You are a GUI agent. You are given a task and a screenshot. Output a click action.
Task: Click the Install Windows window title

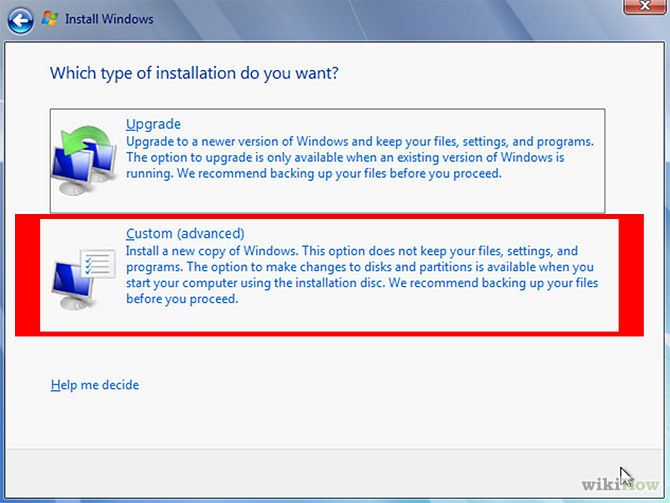[x=109, y=19]
